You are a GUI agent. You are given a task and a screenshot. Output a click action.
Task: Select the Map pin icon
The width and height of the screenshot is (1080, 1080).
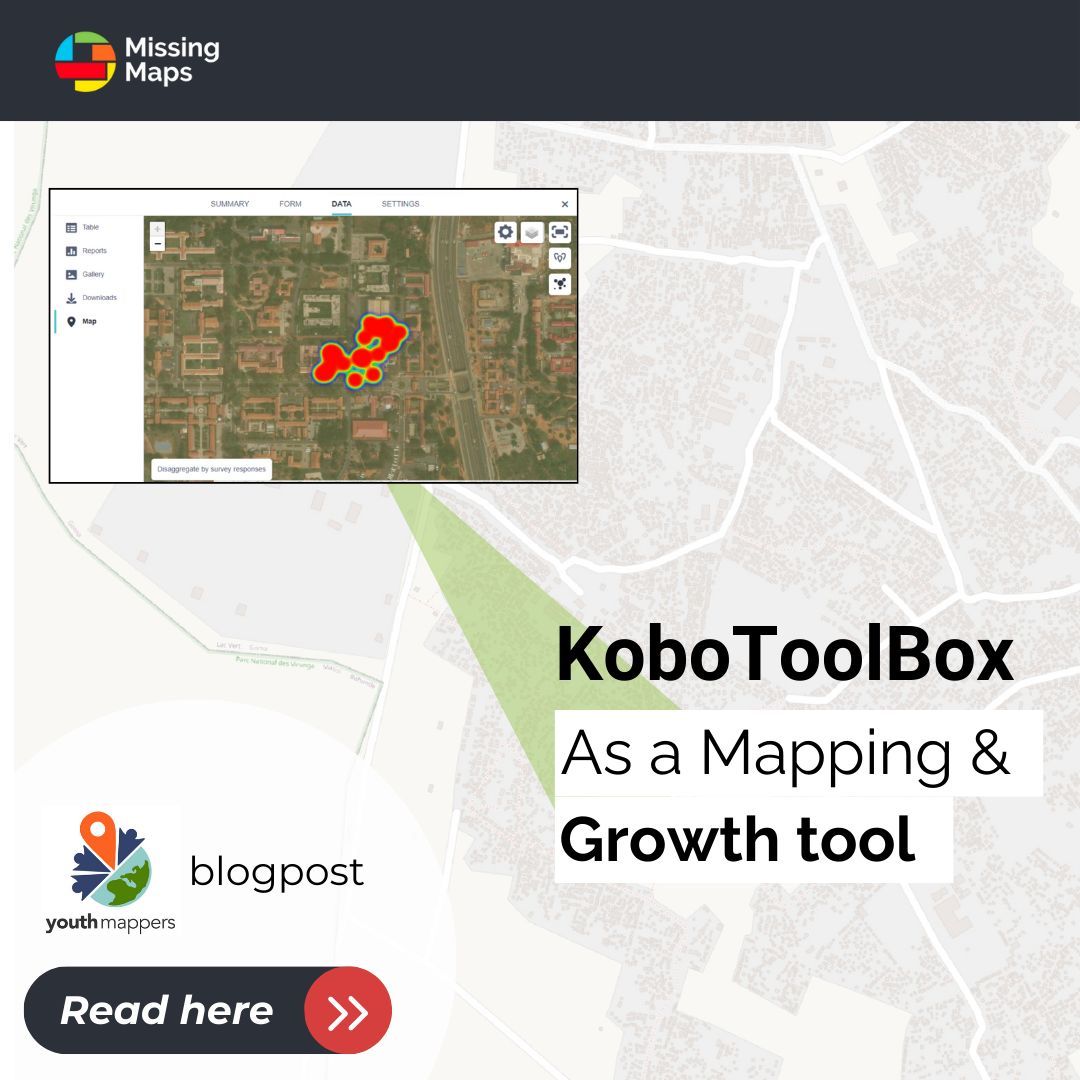(x=71, y=322)
